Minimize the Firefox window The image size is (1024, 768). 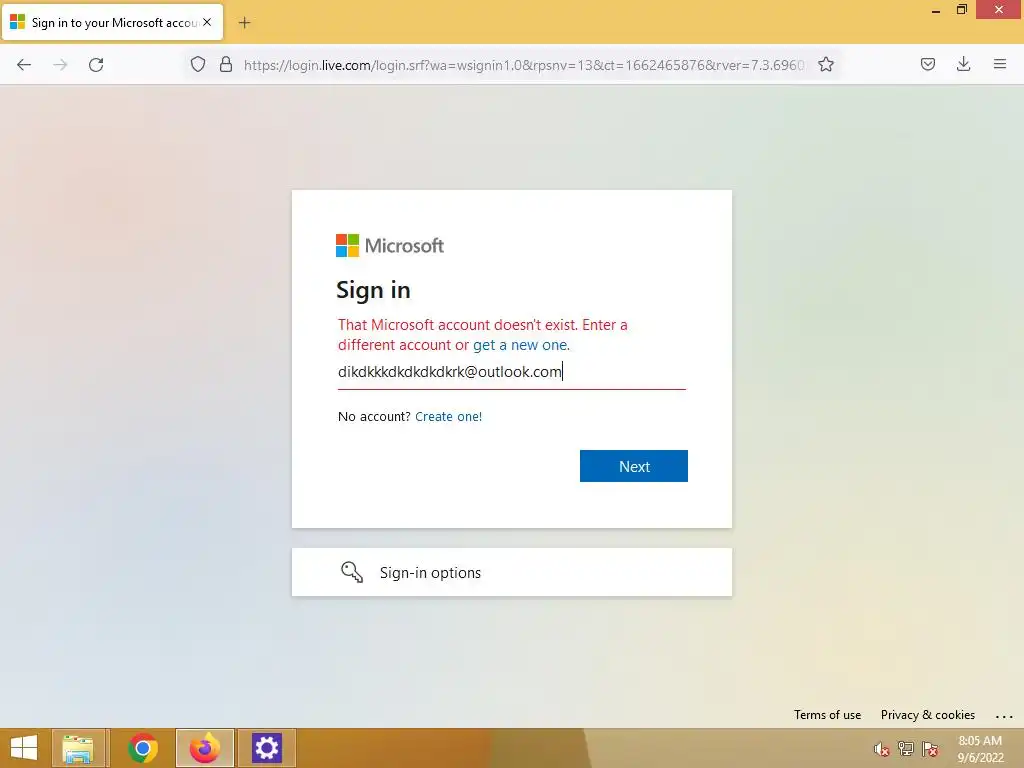pos(936,10)
